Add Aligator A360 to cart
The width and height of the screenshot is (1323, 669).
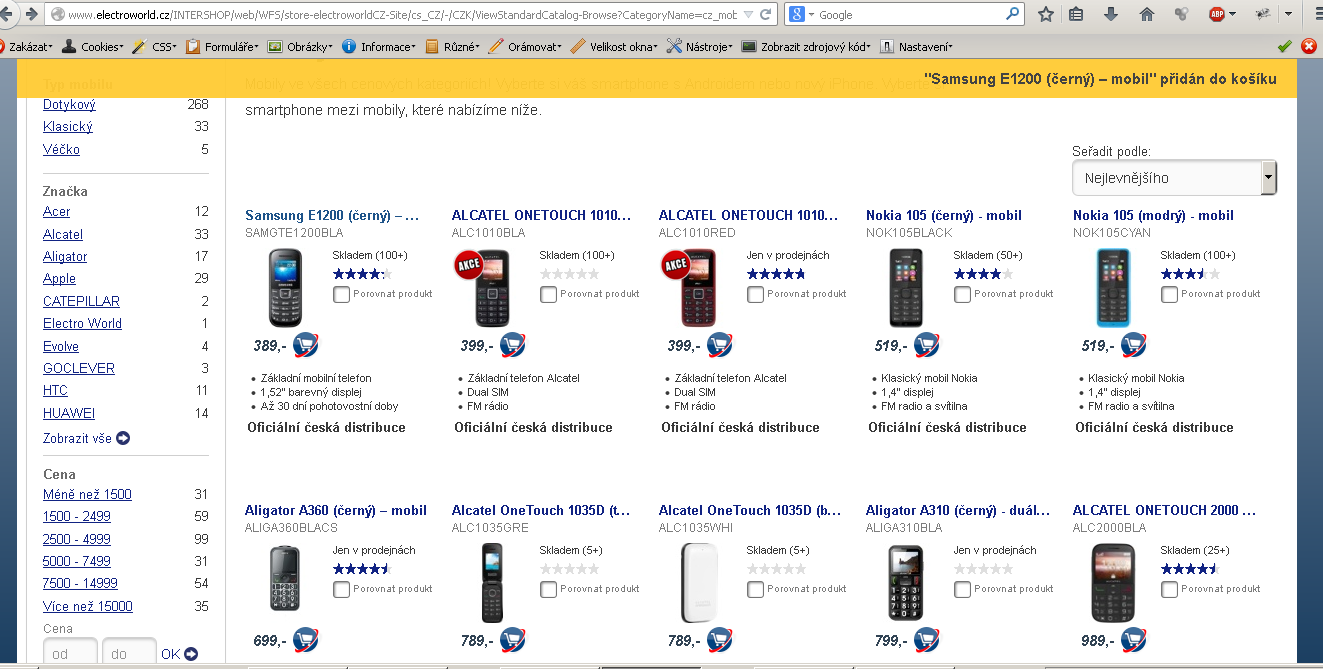[305, 640]
